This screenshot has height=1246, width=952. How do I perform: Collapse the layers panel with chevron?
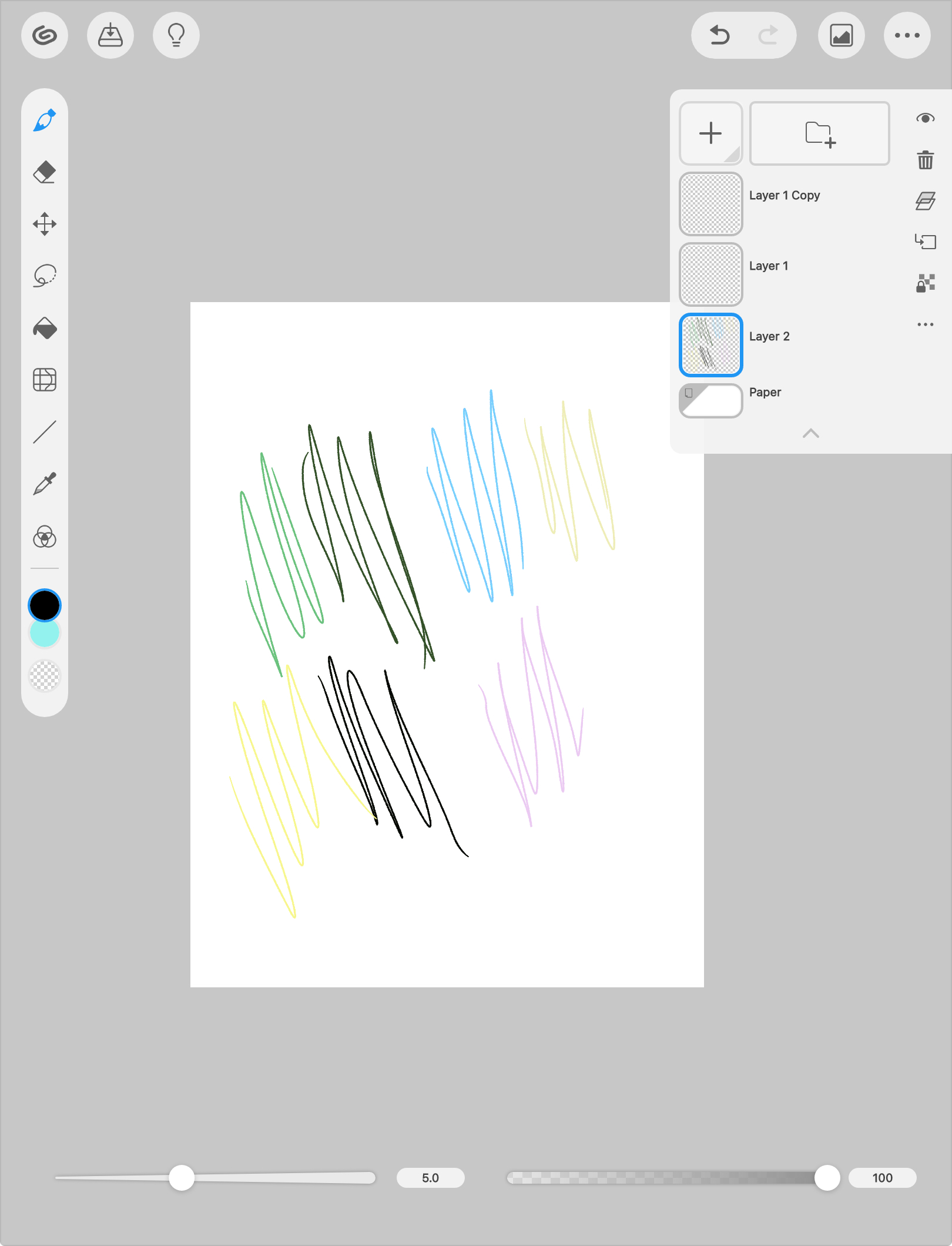811,434
